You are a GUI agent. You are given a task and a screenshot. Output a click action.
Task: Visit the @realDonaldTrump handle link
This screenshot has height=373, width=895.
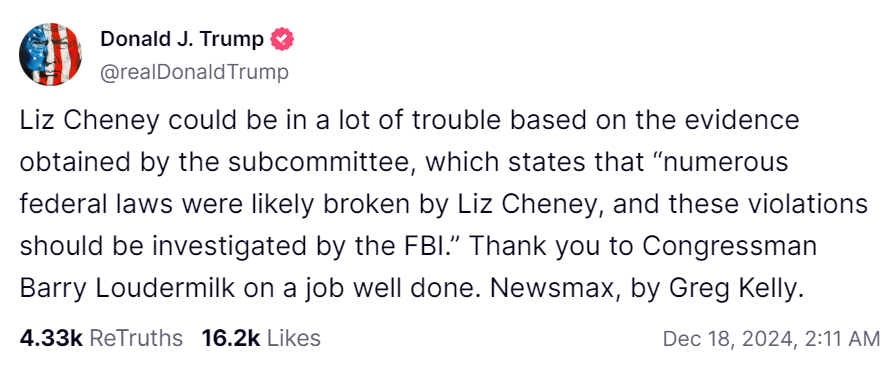pos(195,73)
